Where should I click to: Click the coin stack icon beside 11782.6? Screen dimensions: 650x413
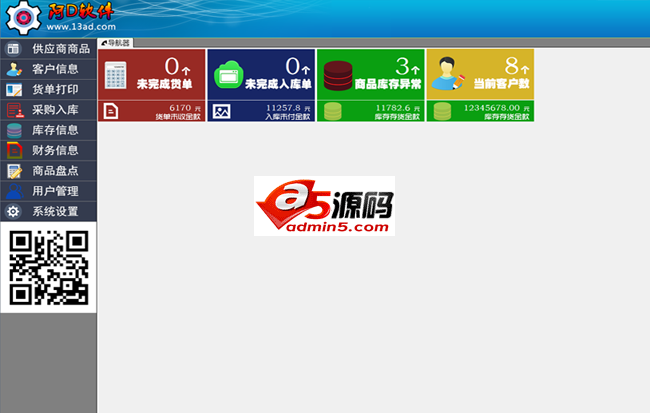tap(332, 111)
